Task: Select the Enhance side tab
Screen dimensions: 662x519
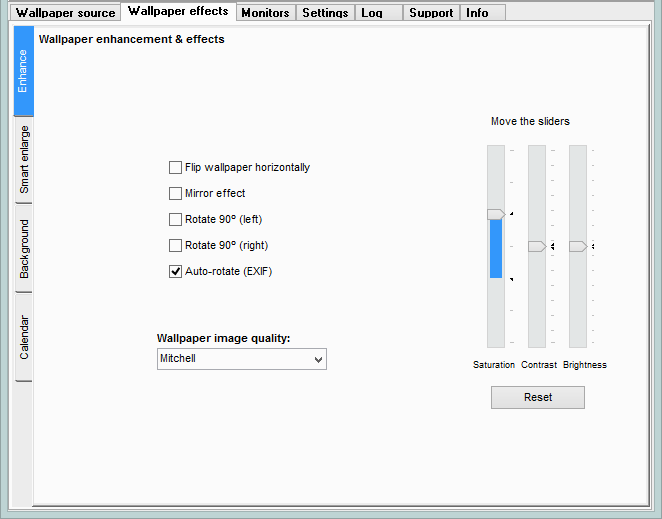Action: (x=24, y=72)
